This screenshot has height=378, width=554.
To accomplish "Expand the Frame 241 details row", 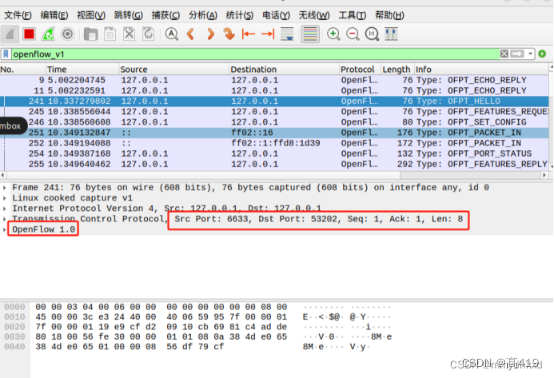I will click(4, 188).
